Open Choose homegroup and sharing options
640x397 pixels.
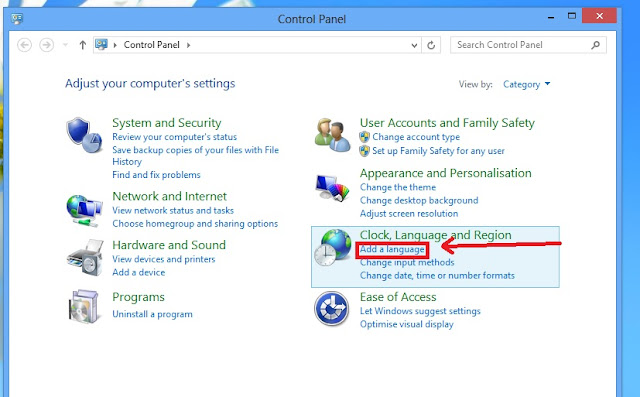[x=195, y=224]
